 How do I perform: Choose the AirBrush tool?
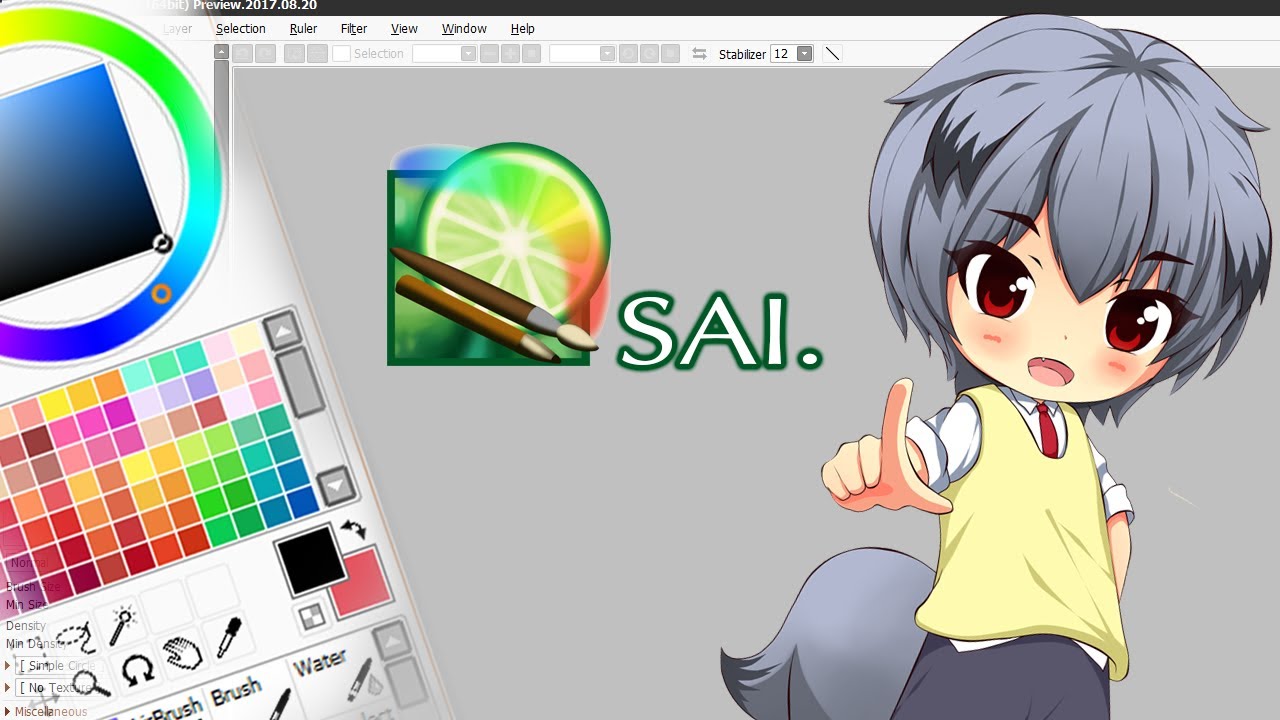pyautogui.click(x=165, y=710)
